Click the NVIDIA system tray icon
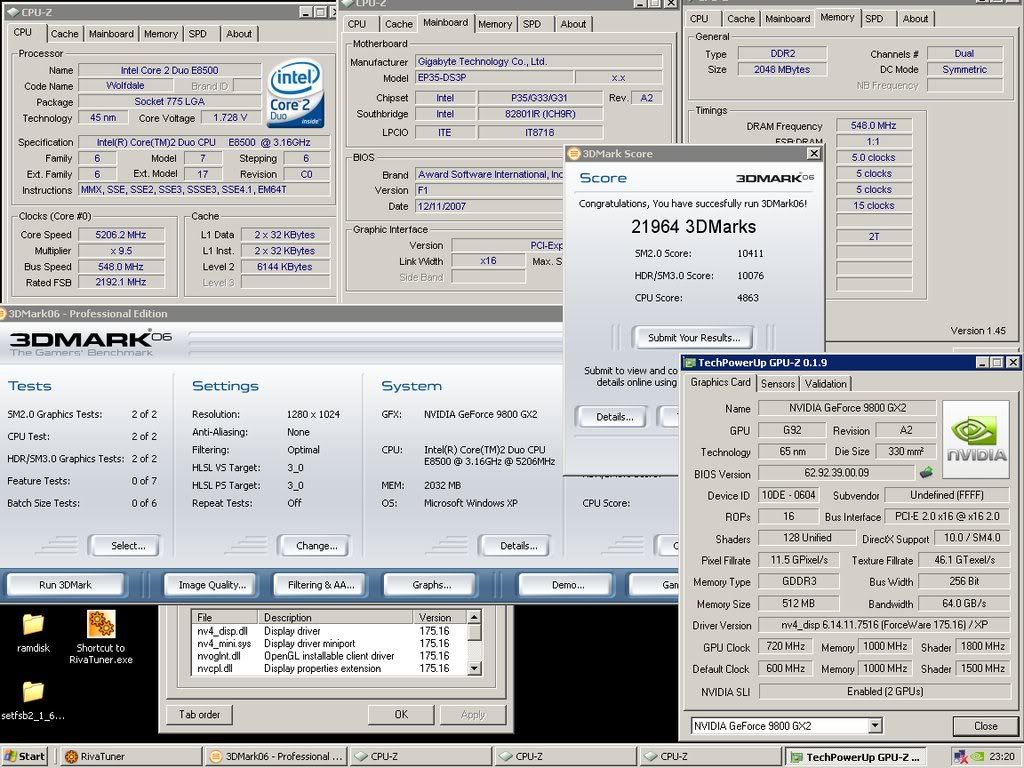This screenshot has width=1024, height=768. [x=977, y=757]
